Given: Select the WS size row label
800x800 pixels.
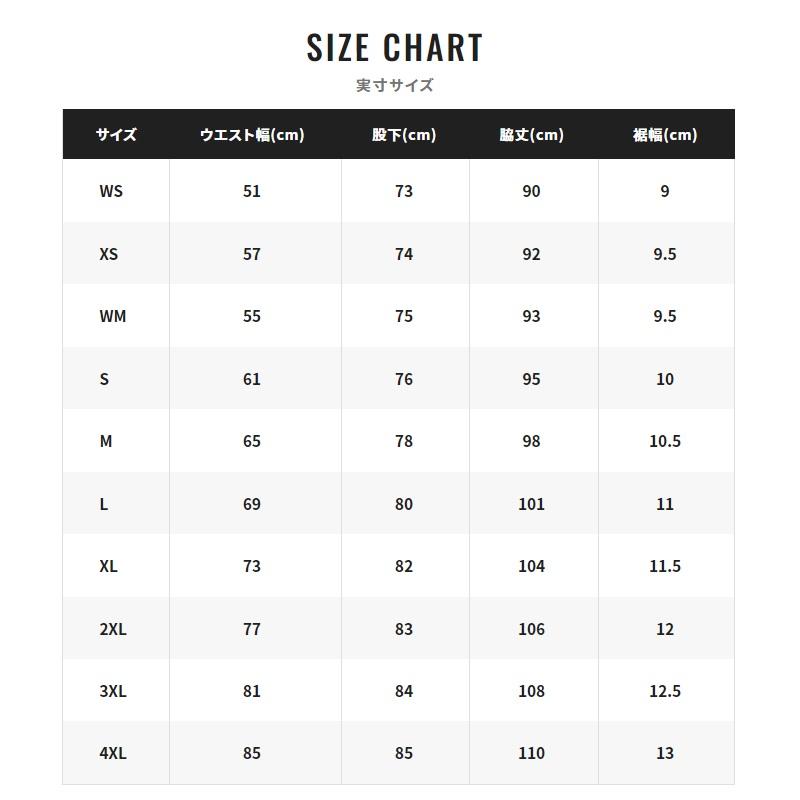Looking at the screenshot, I should tap(111, 191).
